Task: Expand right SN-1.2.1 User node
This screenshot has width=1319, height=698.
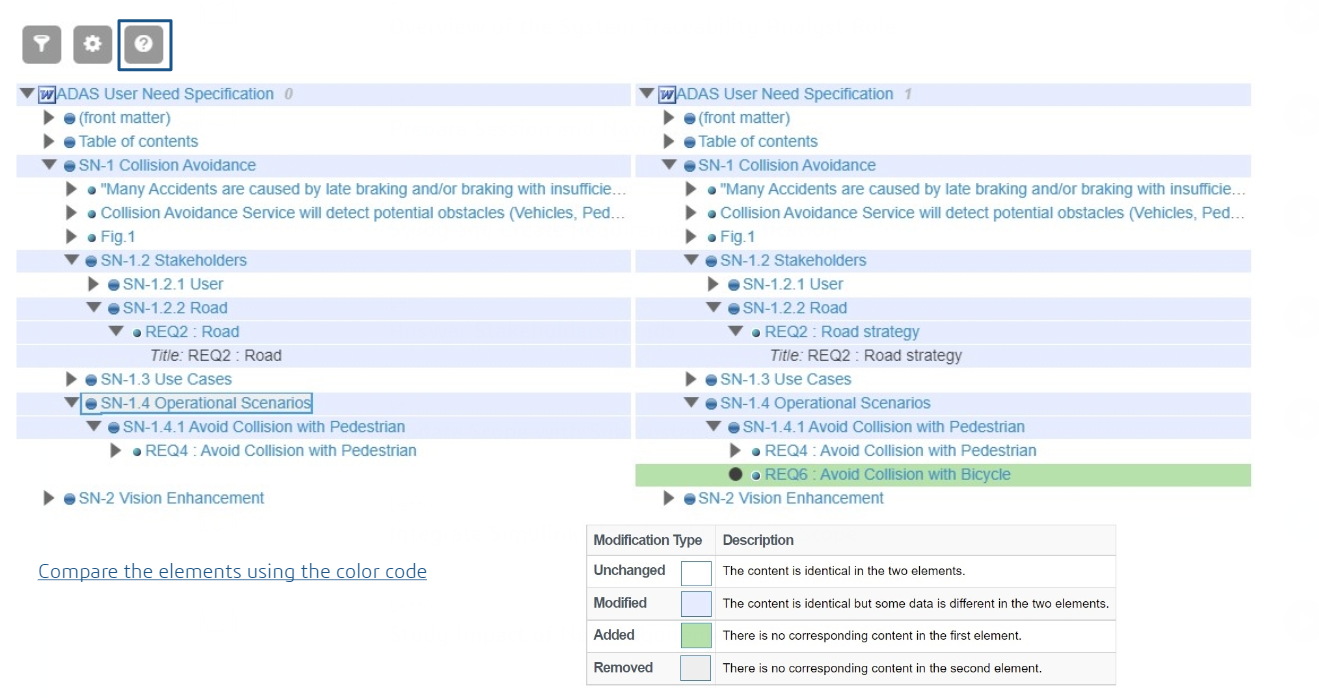Action: pyautogui.click(x=714, y=285)
